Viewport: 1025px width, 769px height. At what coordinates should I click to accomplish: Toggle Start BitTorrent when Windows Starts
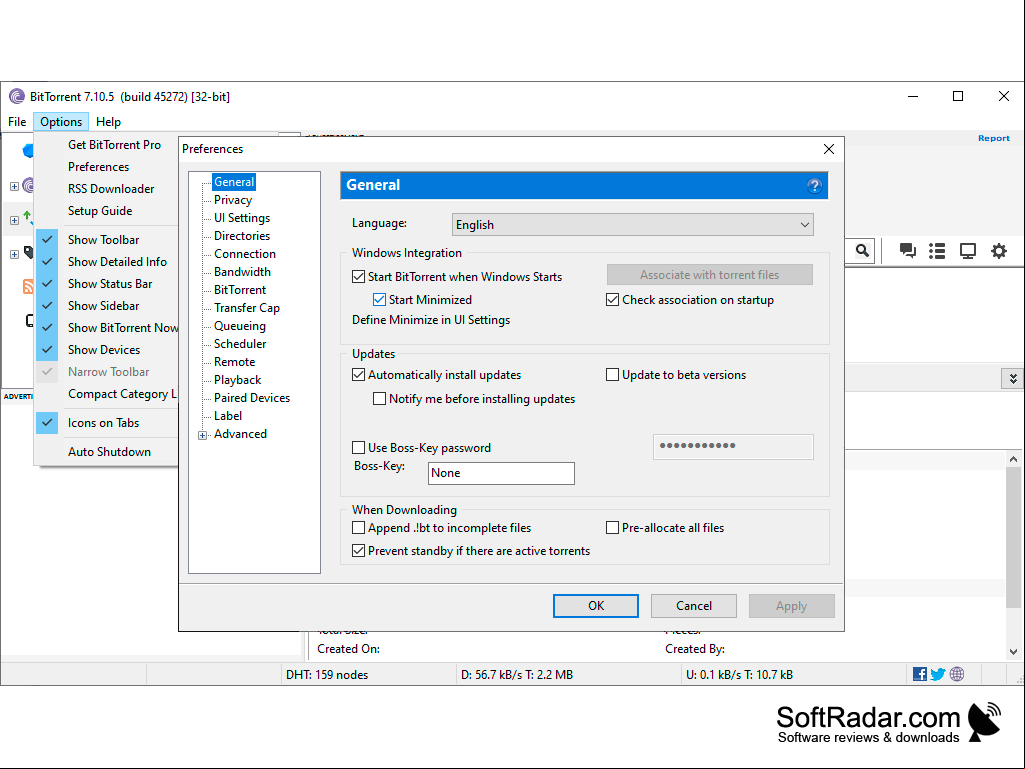358,277
